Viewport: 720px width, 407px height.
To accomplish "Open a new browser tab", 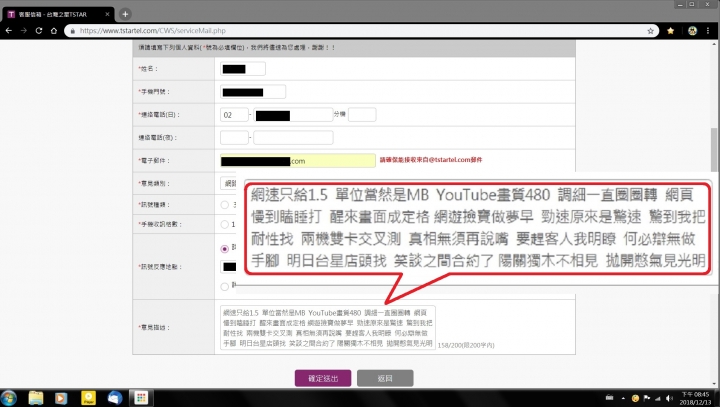I will (x=125, y=14).
